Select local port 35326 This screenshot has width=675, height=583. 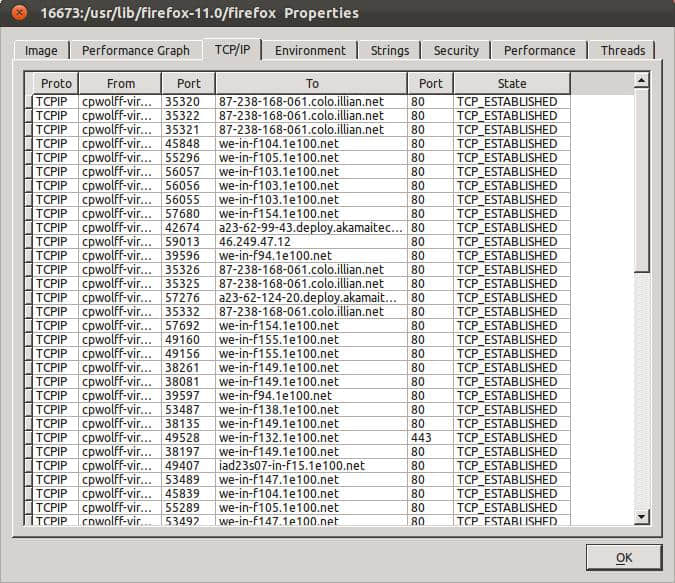[x=189, y=270]
